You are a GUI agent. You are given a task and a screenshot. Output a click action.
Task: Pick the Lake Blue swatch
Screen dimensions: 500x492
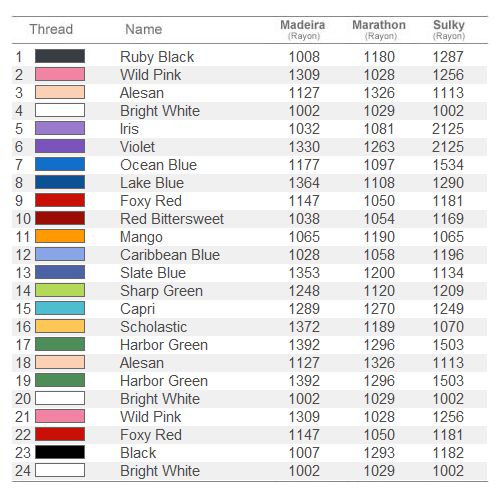click(60, 182)
